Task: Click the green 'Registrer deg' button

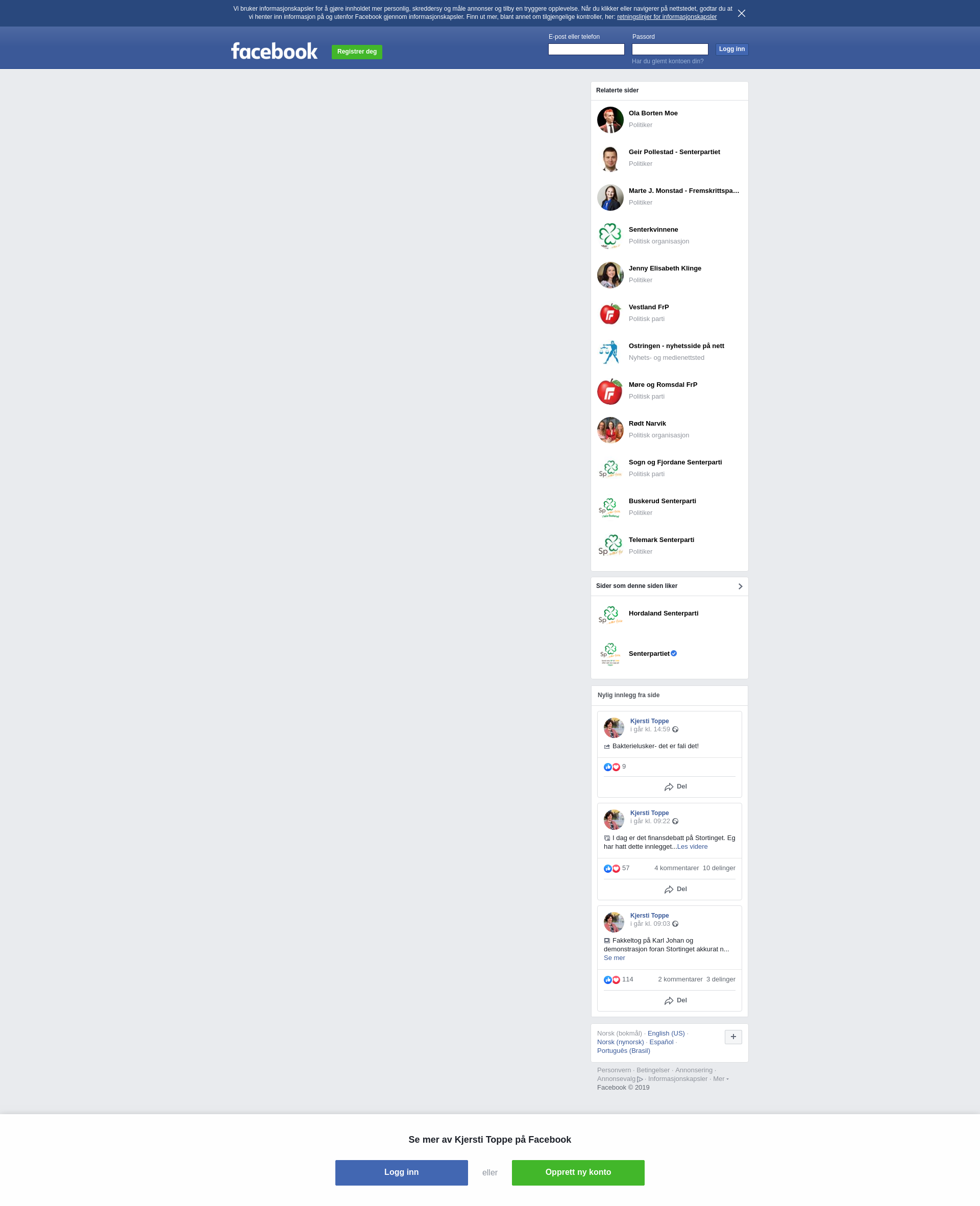Action: [357, 52]
